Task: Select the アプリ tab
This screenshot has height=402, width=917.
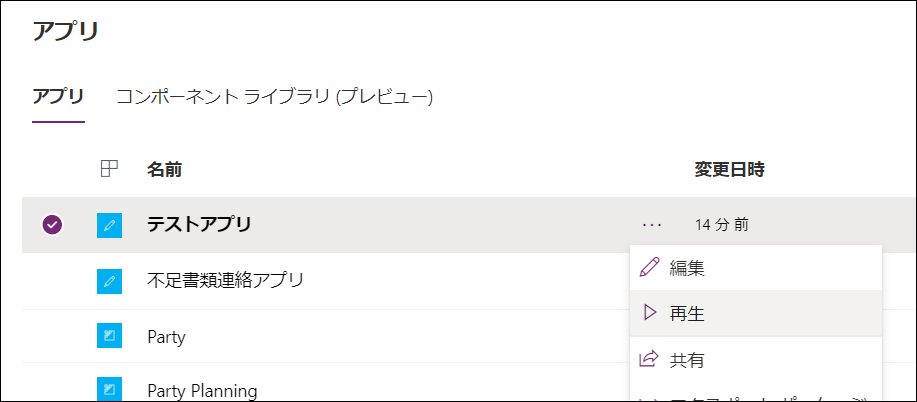Action: (58, 97)
